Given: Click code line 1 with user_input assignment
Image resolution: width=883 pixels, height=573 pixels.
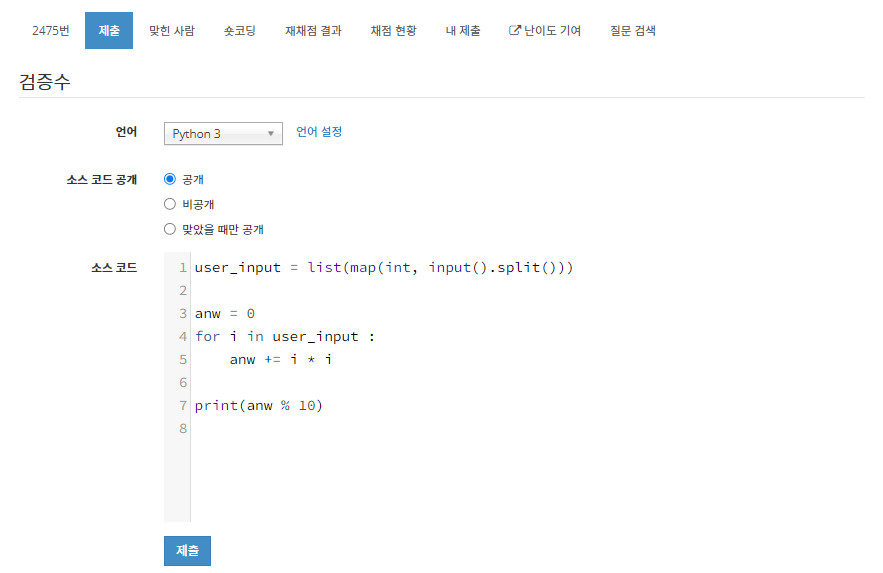Looking at the screenshot, I should (x=383, y=267).
